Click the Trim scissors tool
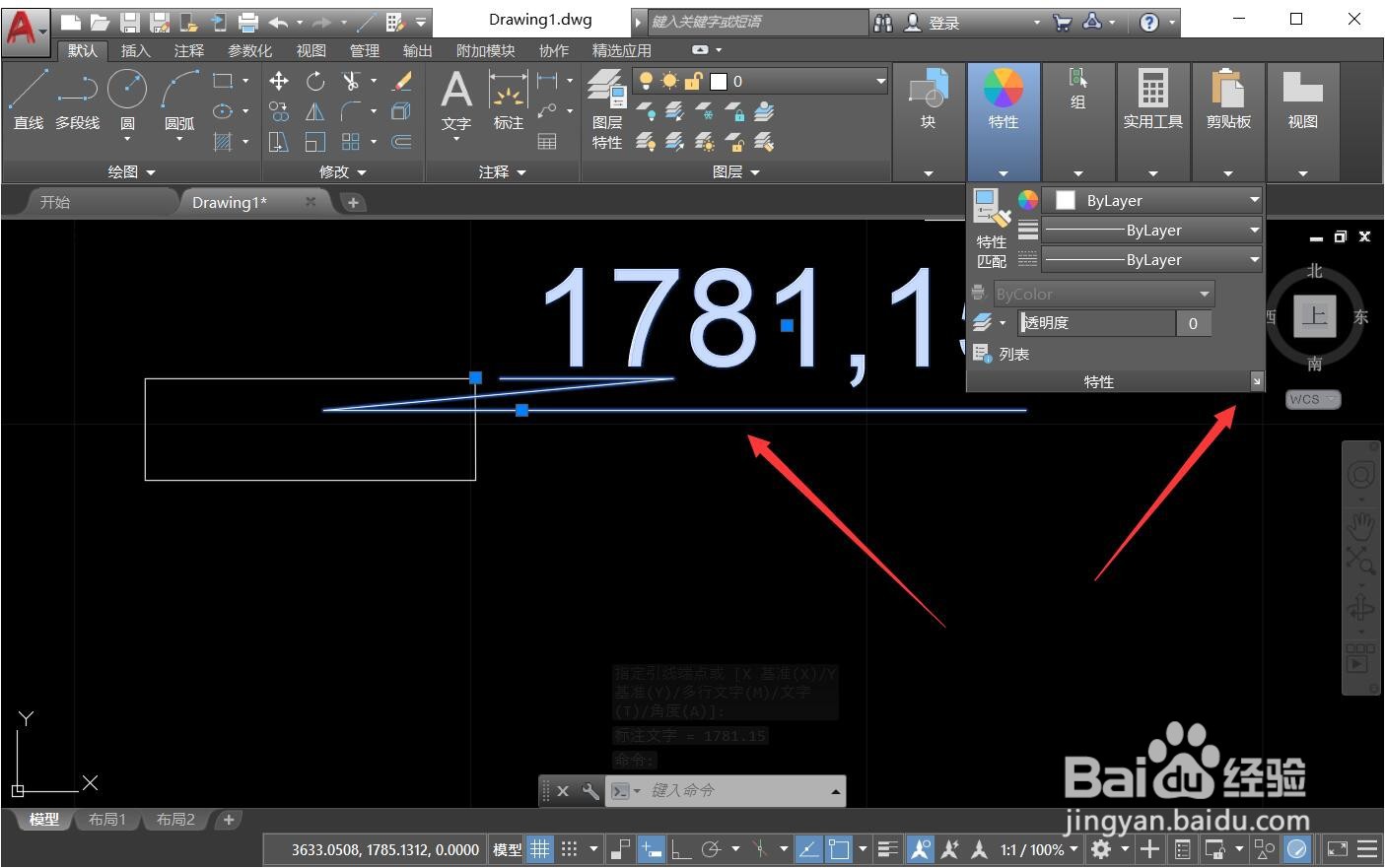This screenshot has width=1385, height=868. (x=351, y=81)
